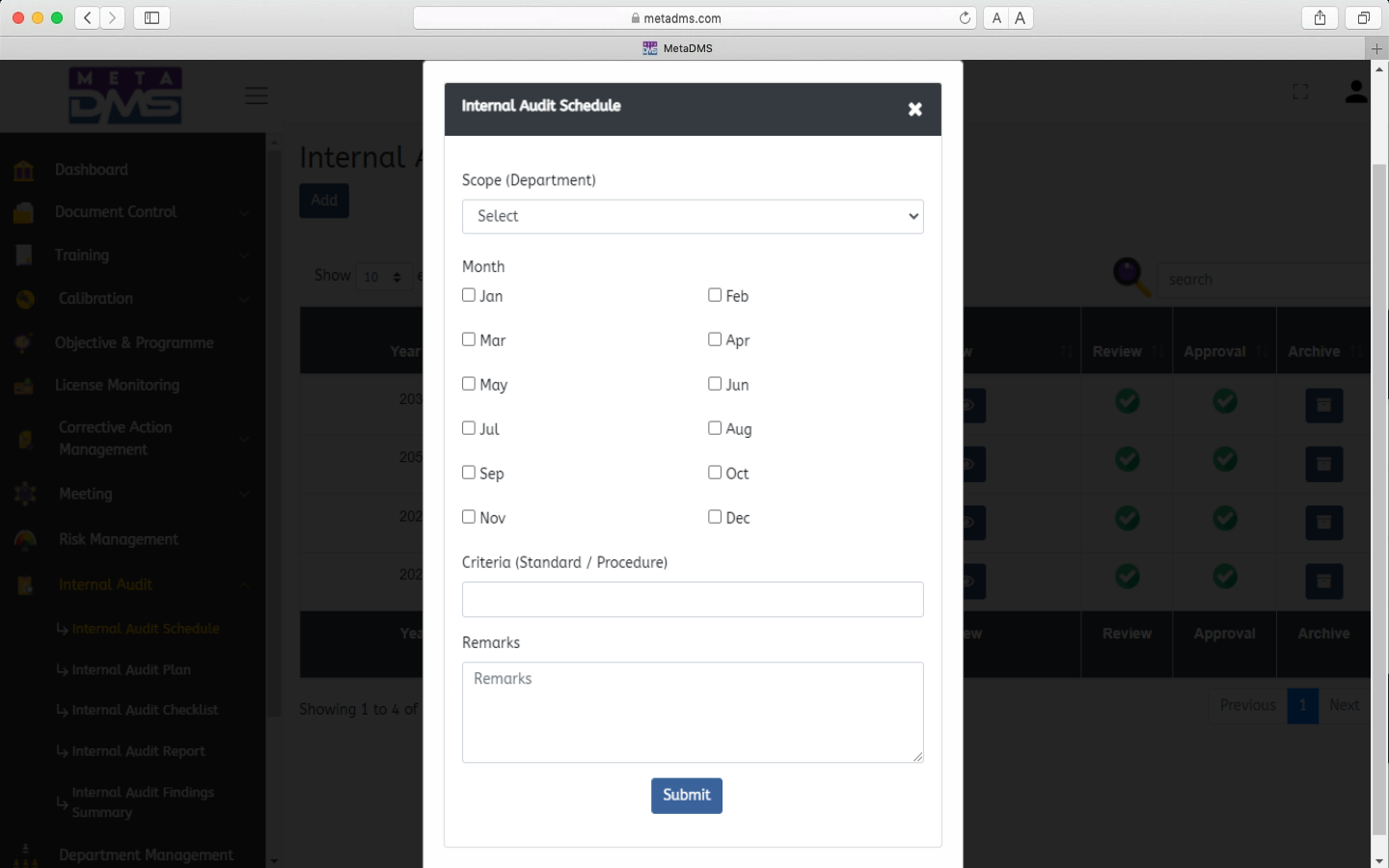Click the Criteria (Standard / Procedure) field

693,599
